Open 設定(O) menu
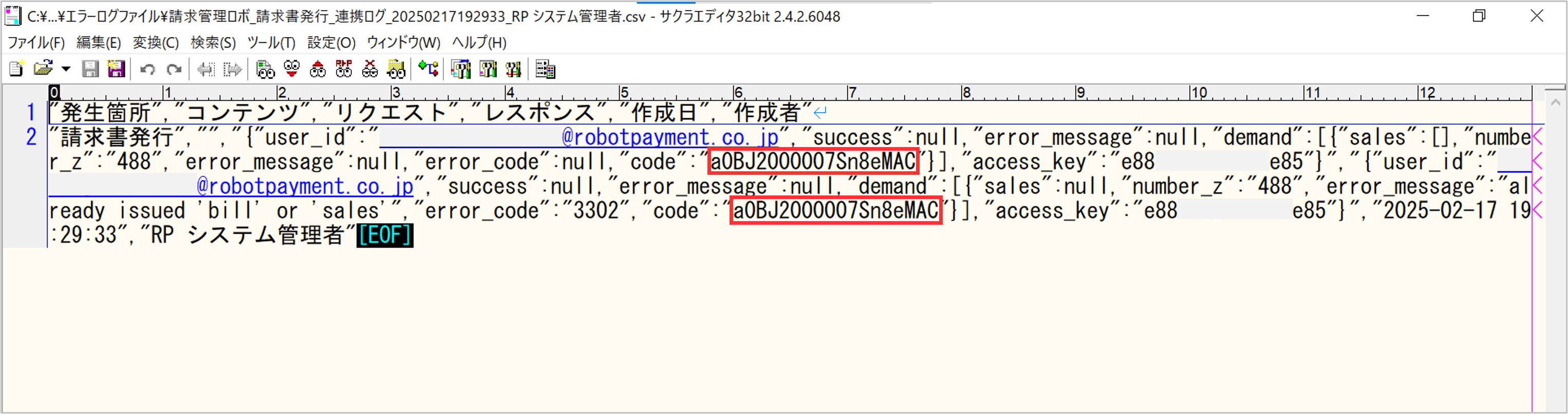The image size is (1568, 414). tap(331, 43)
